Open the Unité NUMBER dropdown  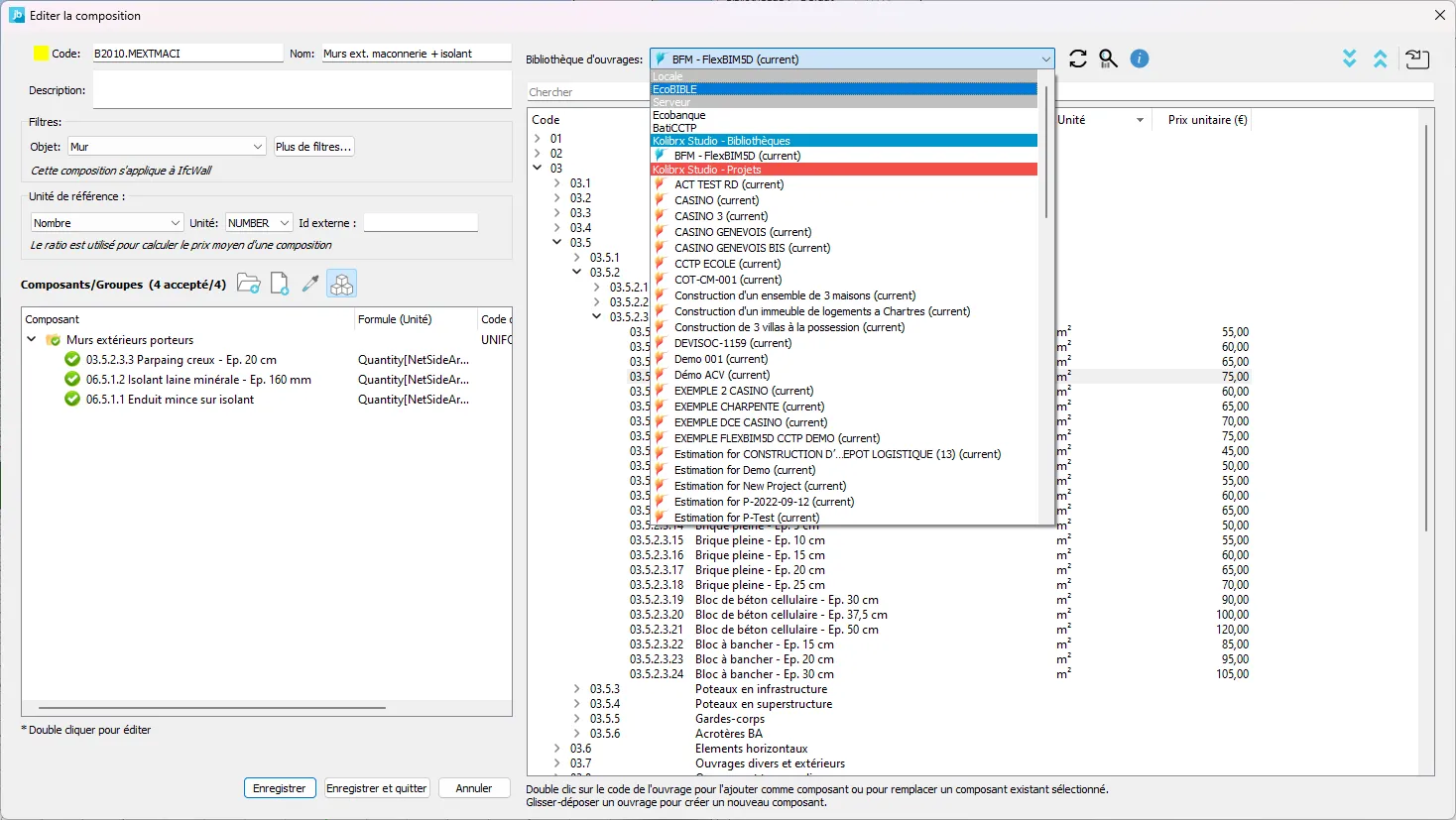(x=258, y=223)
